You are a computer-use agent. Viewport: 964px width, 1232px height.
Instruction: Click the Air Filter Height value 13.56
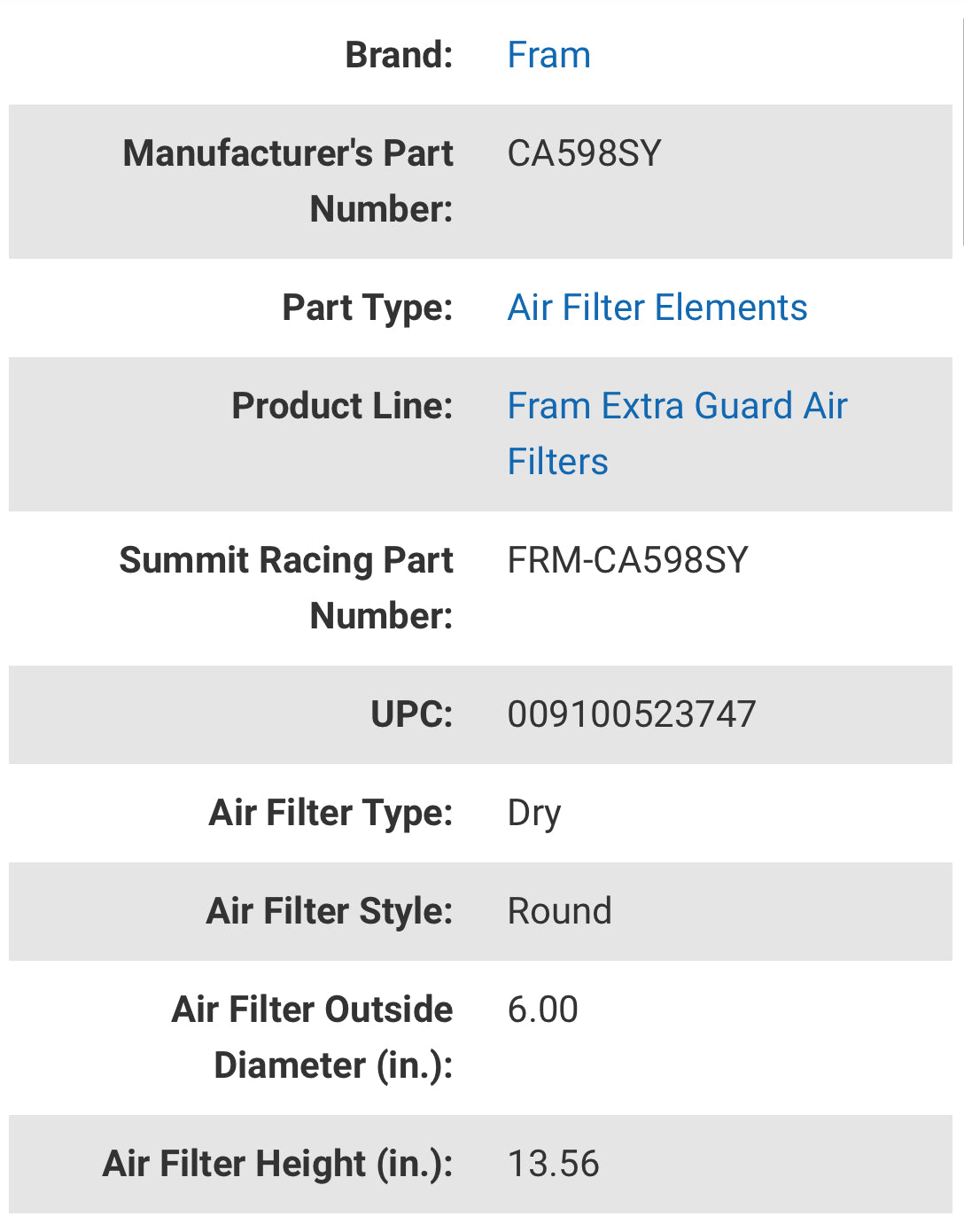554,1164
